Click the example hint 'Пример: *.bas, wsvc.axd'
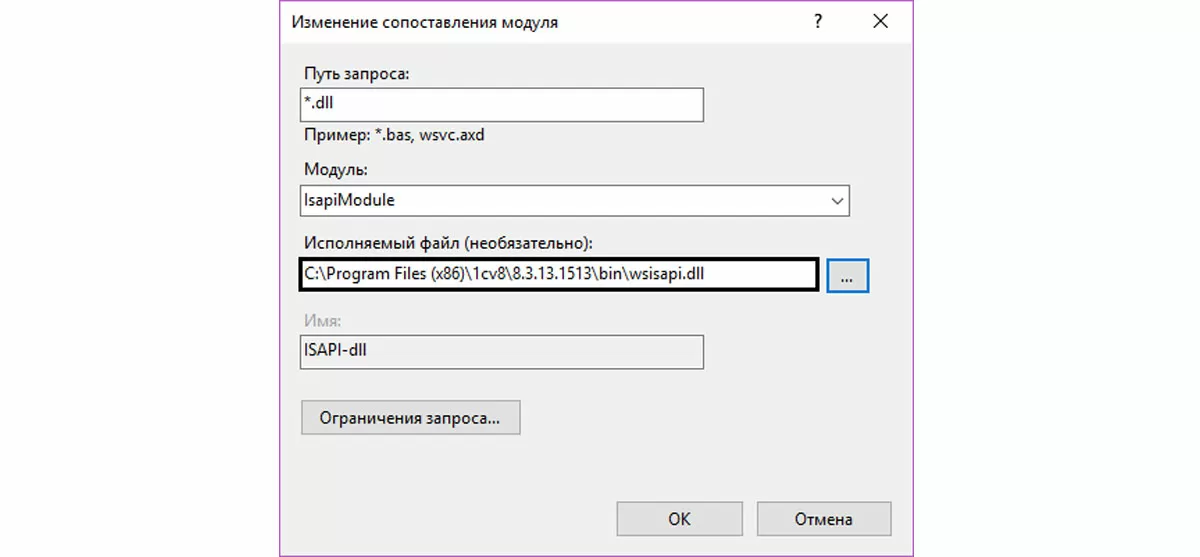The width and height of the screenshot is (1200, 557). 393,134
